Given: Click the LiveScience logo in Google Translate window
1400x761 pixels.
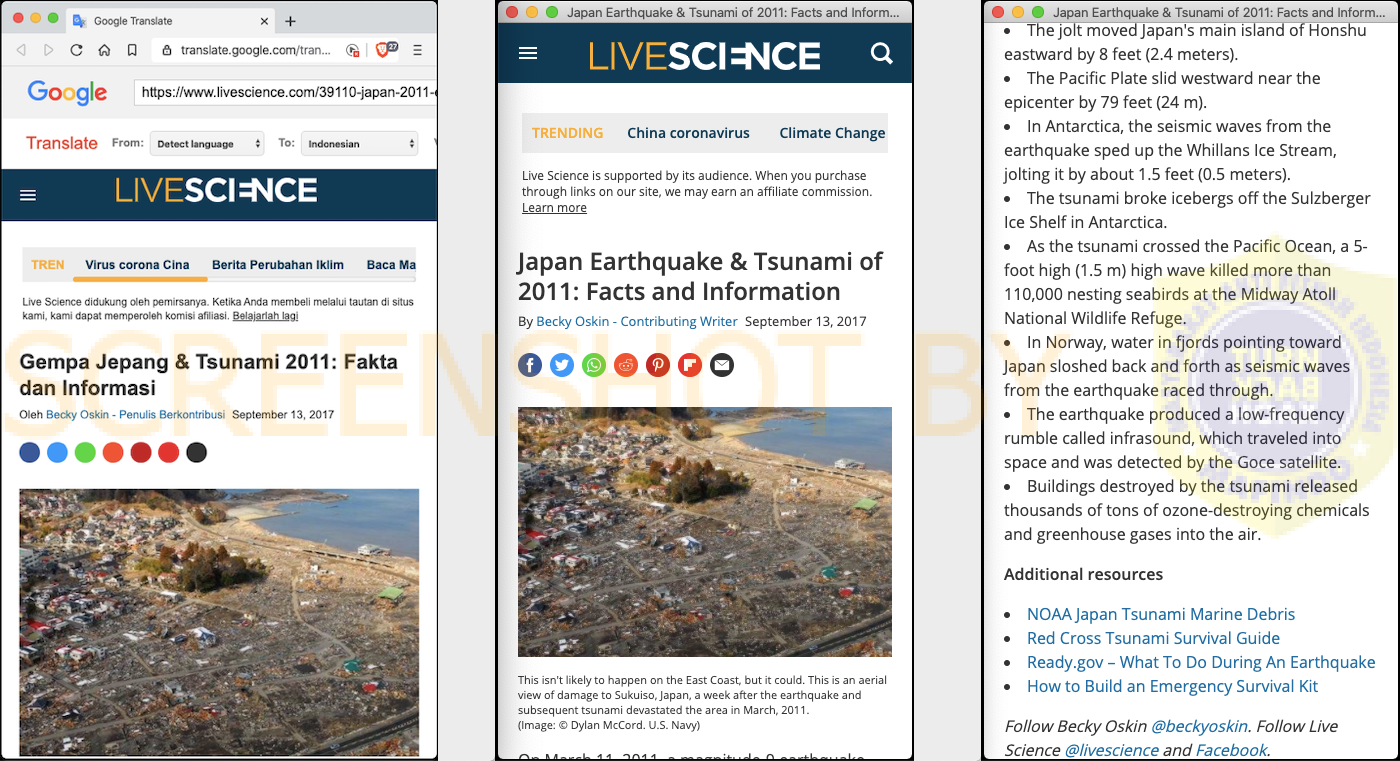Looking at the screenshot, I should click(216, 190).
